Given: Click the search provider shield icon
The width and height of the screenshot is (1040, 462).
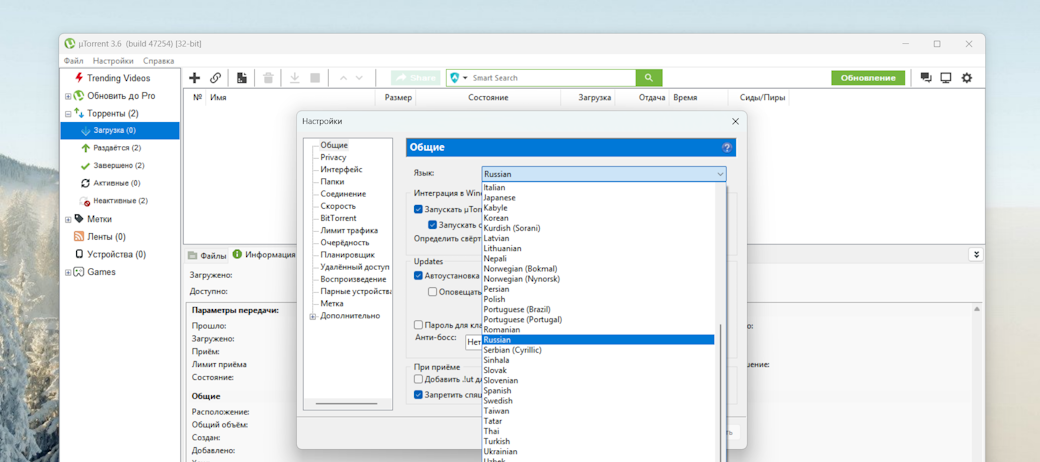Looking at the screenshot, I should click(x=454, y=78).
